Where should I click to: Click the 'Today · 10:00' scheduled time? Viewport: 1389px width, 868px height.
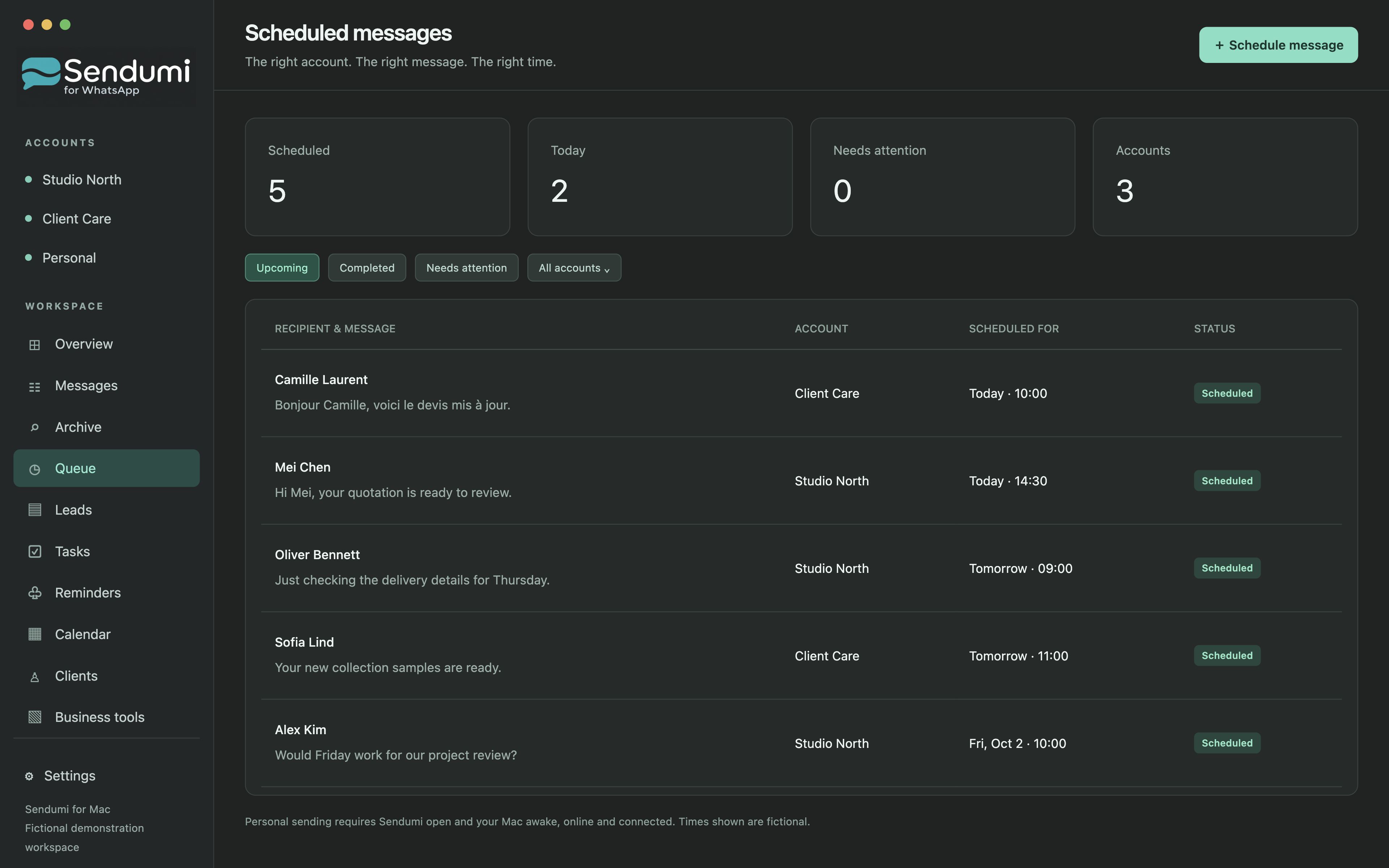tap(1008, 393)
